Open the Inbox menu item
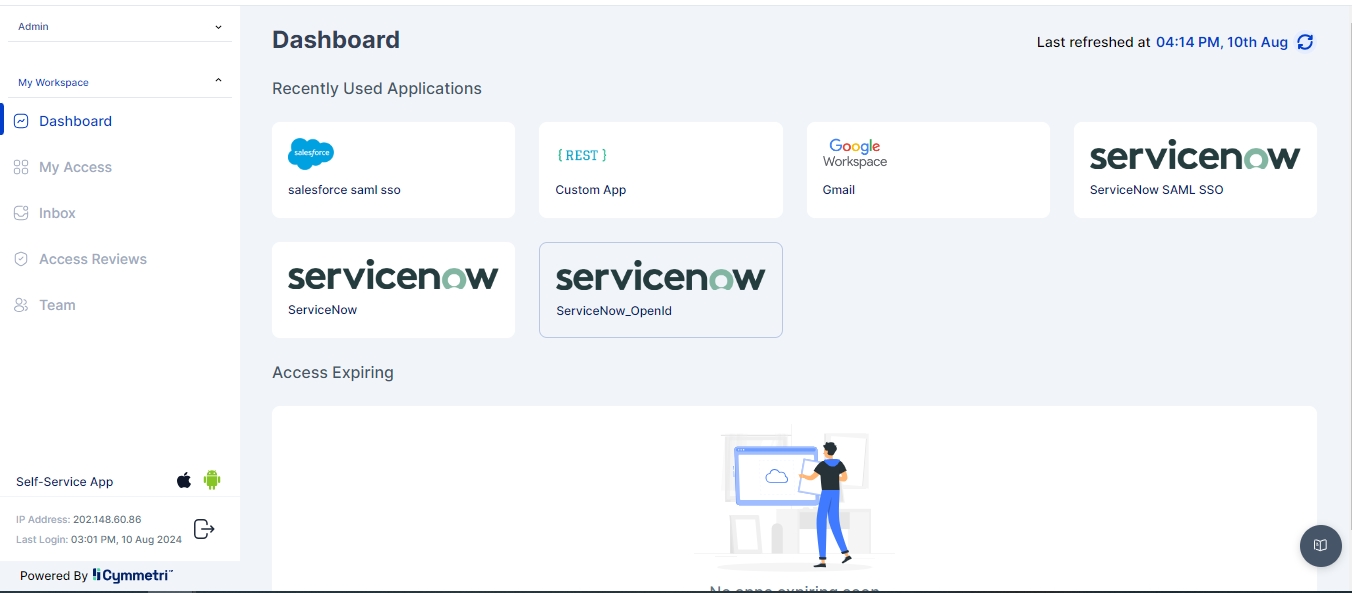This screenshot has width=1352, height=593. tap(57, 213)
